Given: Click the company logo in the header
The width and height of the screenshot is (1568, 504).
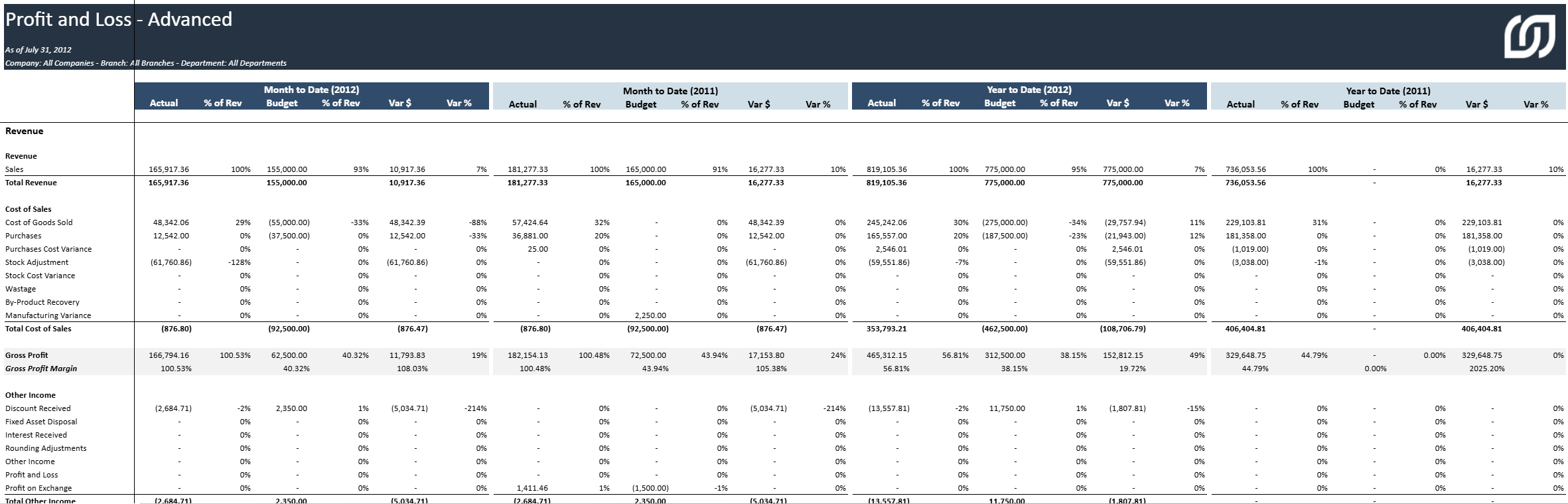Looking at the screenshot, I should click(x=1528, y=37).
